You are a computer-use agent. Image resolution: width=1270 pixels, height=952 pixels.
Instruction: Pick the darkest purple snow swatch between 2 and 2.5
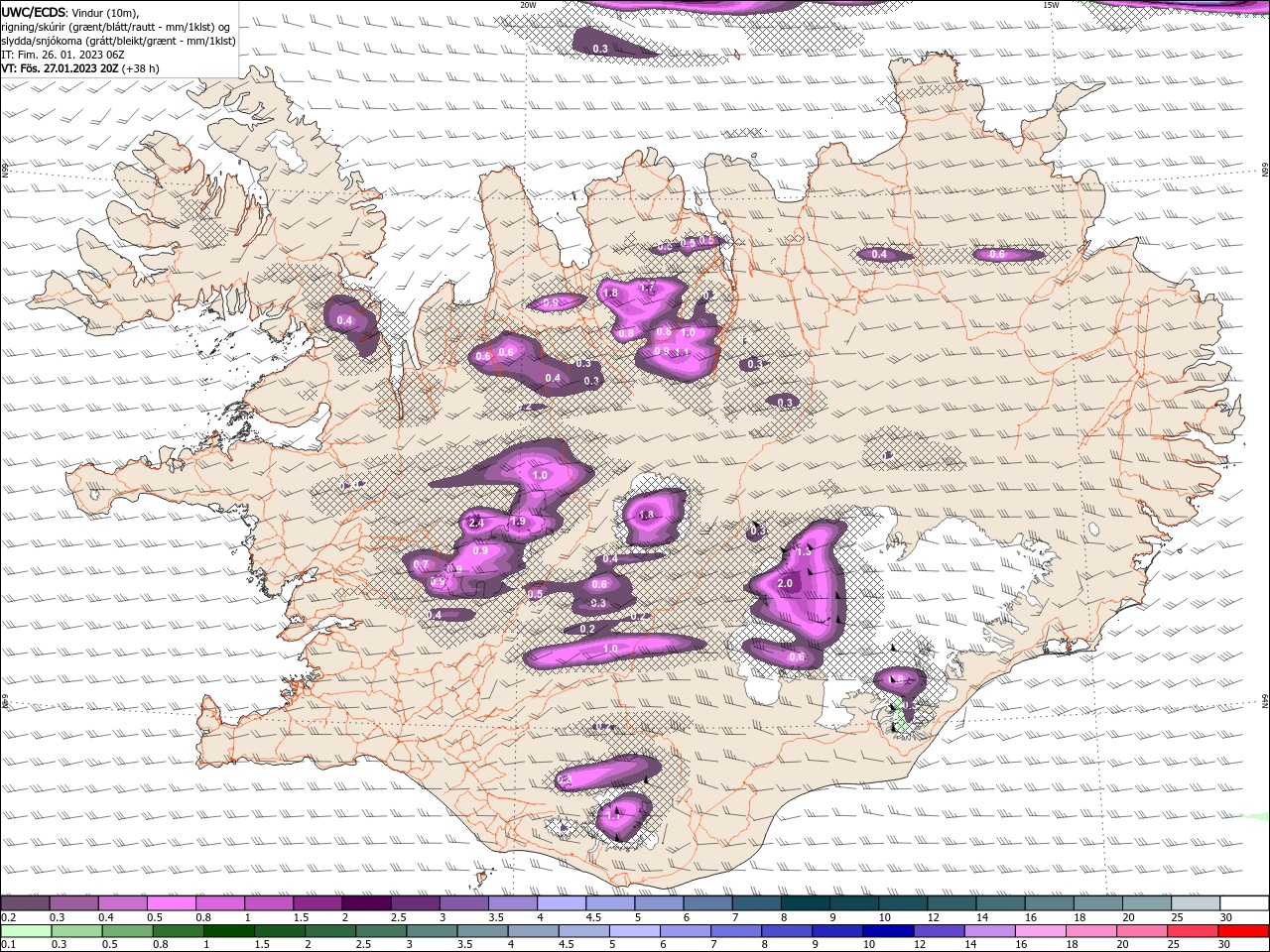point(366,903)
